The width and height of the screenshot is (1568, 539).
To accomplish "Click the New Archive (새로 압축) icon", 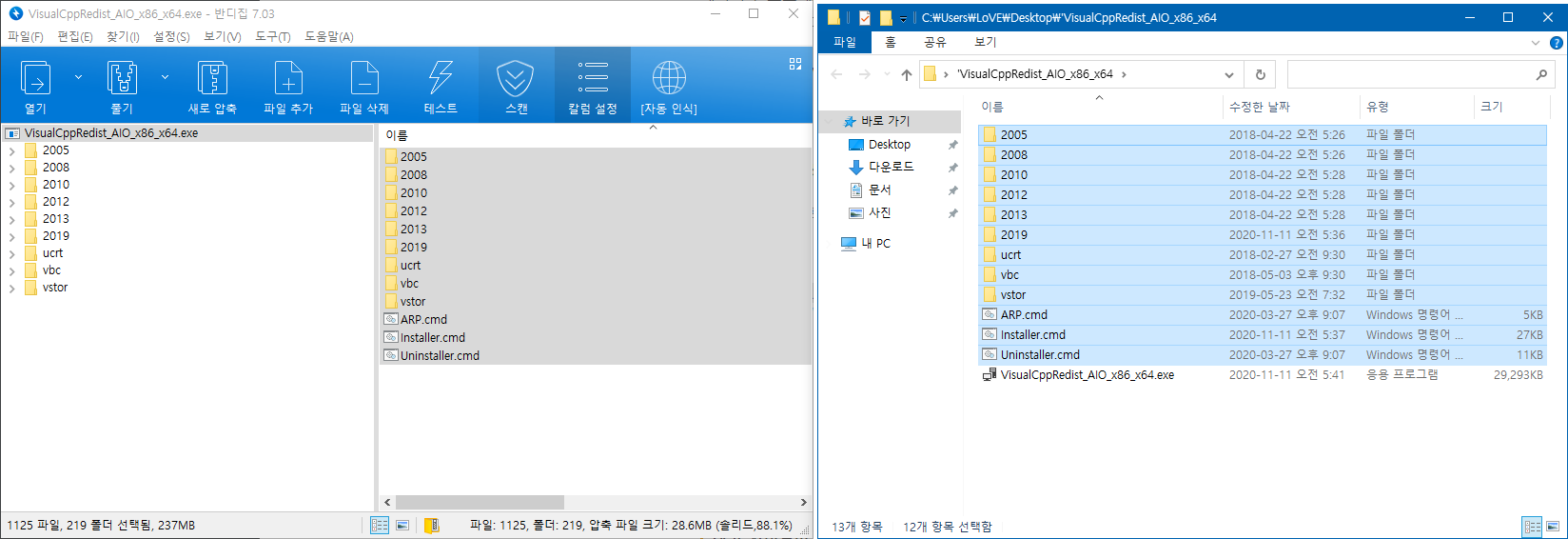I will 212,78.
